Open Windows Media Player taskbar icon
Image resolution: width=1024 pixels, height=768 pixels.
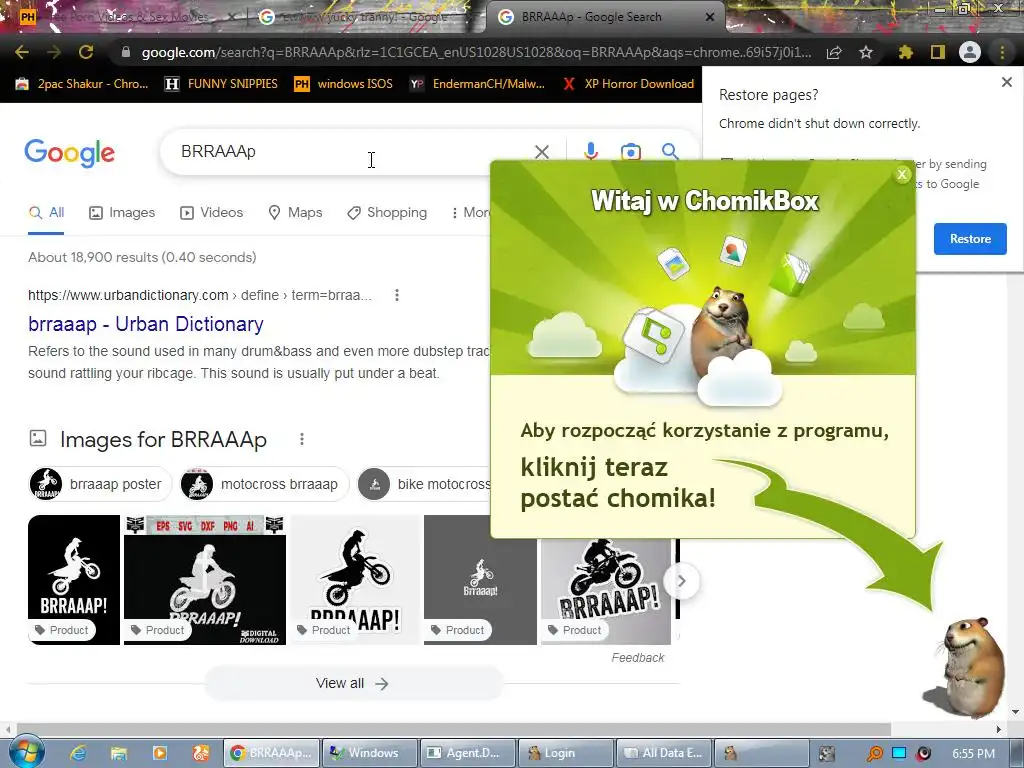[159, 753]
